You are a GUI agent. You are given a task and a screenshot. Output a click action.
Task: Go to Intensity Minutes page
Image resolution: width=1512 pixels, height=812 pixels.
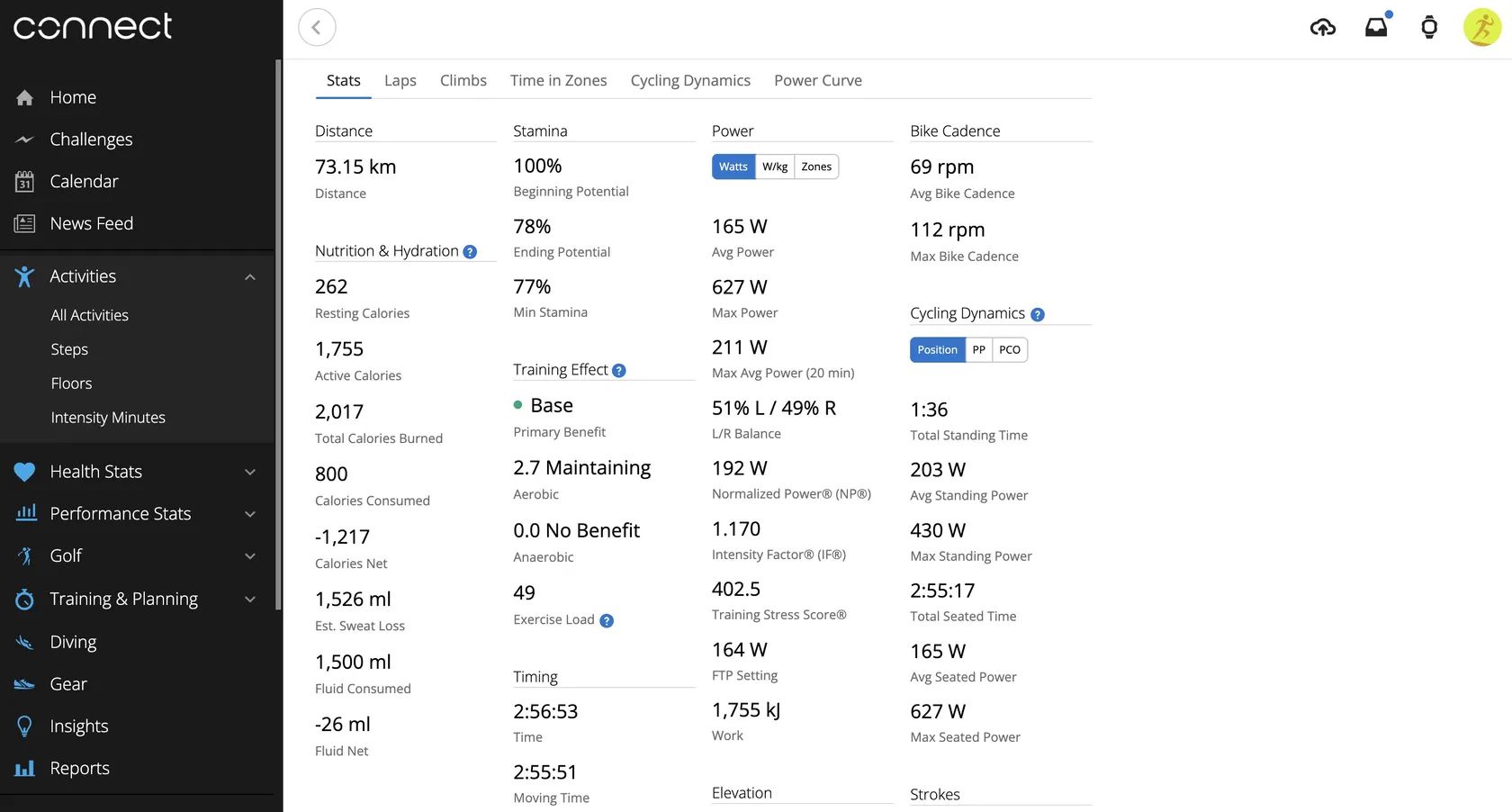point(108,418)
